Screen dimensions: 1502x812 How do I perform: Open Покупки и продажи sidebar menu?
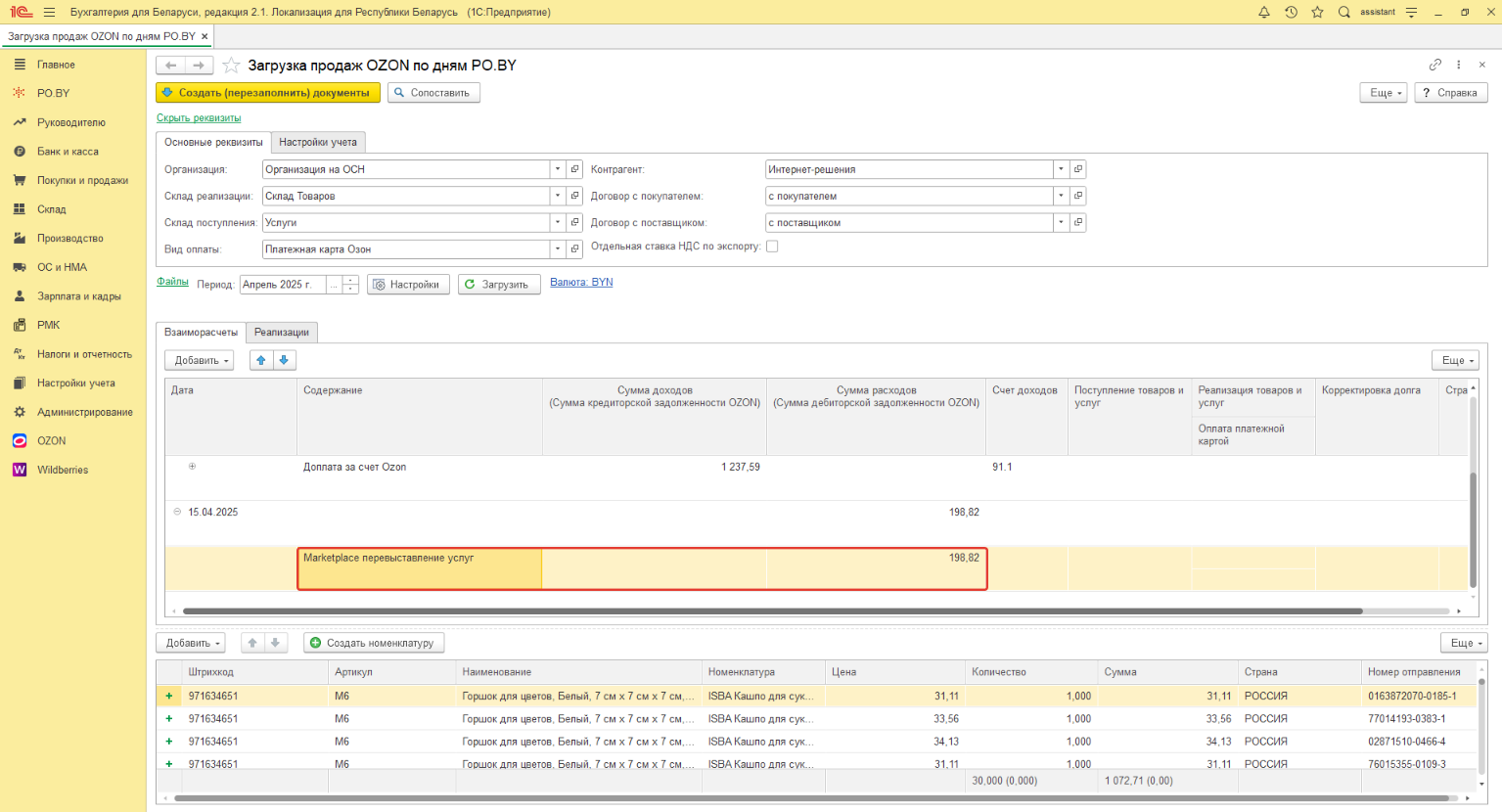point(82,180)
